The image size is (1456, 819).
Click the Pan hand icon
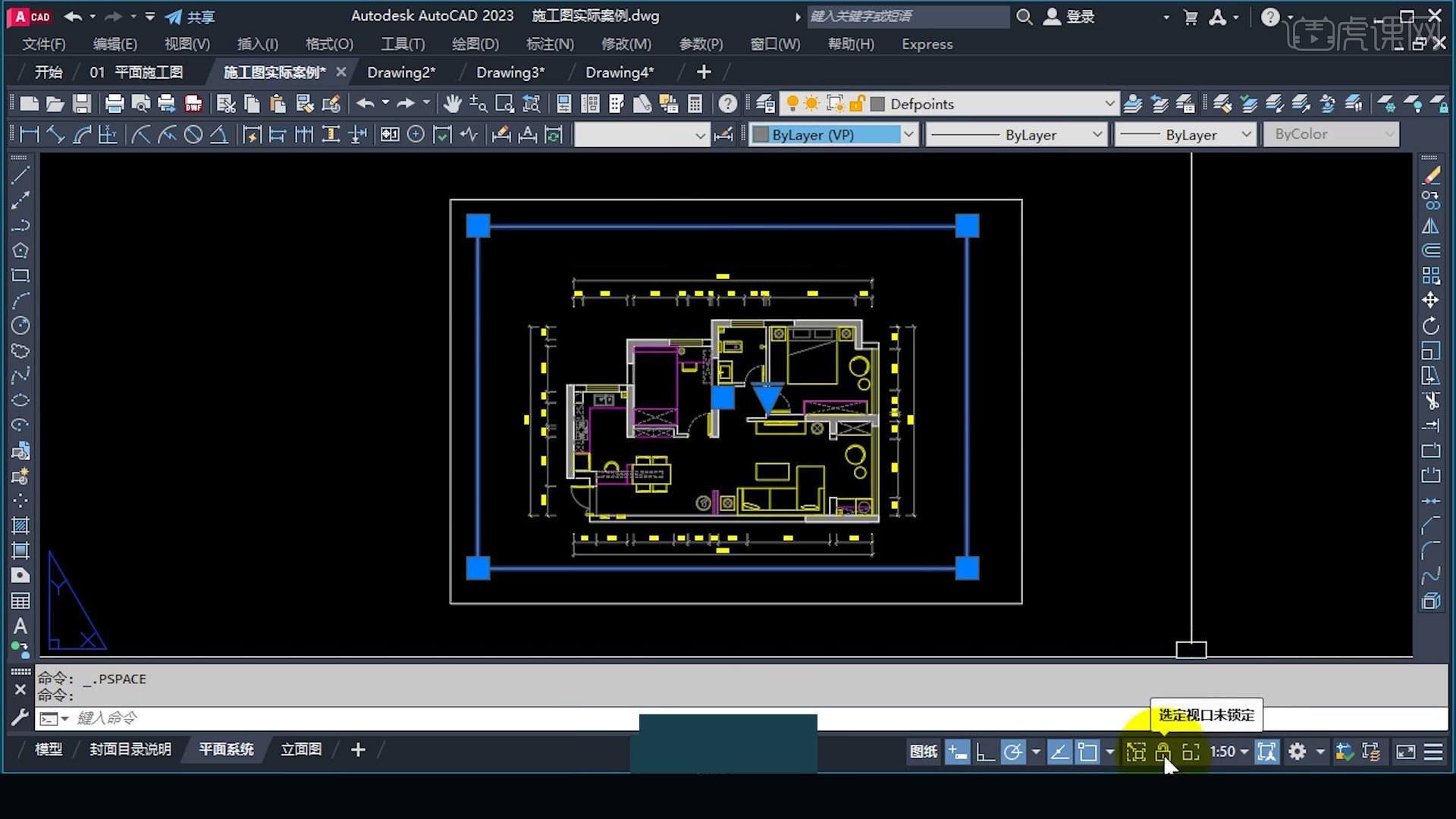click(453, 104)
